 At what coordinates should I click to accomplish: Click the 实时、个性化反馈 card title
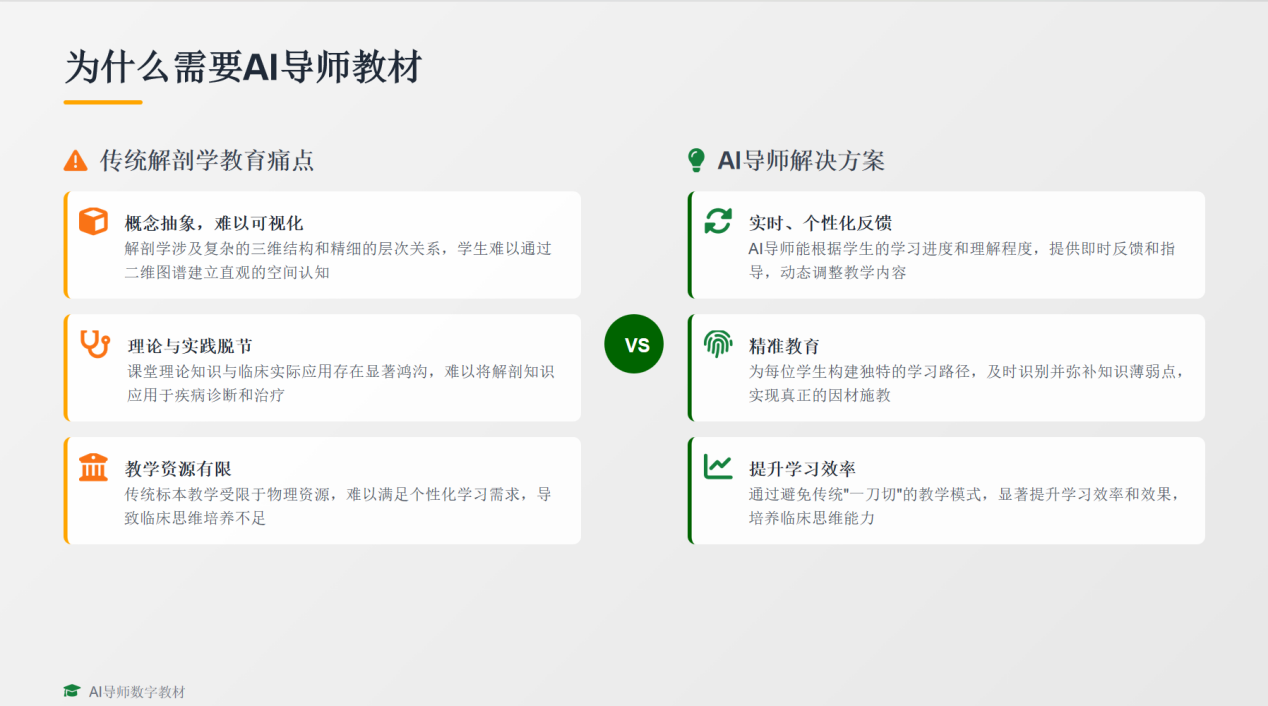tap(820, 223)
